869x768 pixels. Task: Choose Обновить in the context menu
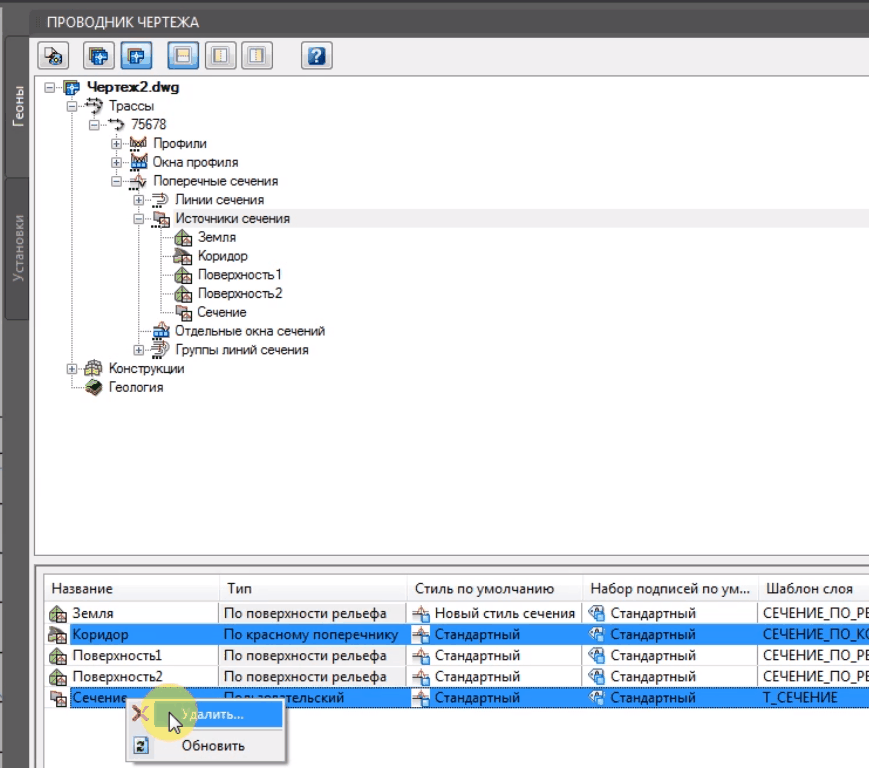point(212,745)
